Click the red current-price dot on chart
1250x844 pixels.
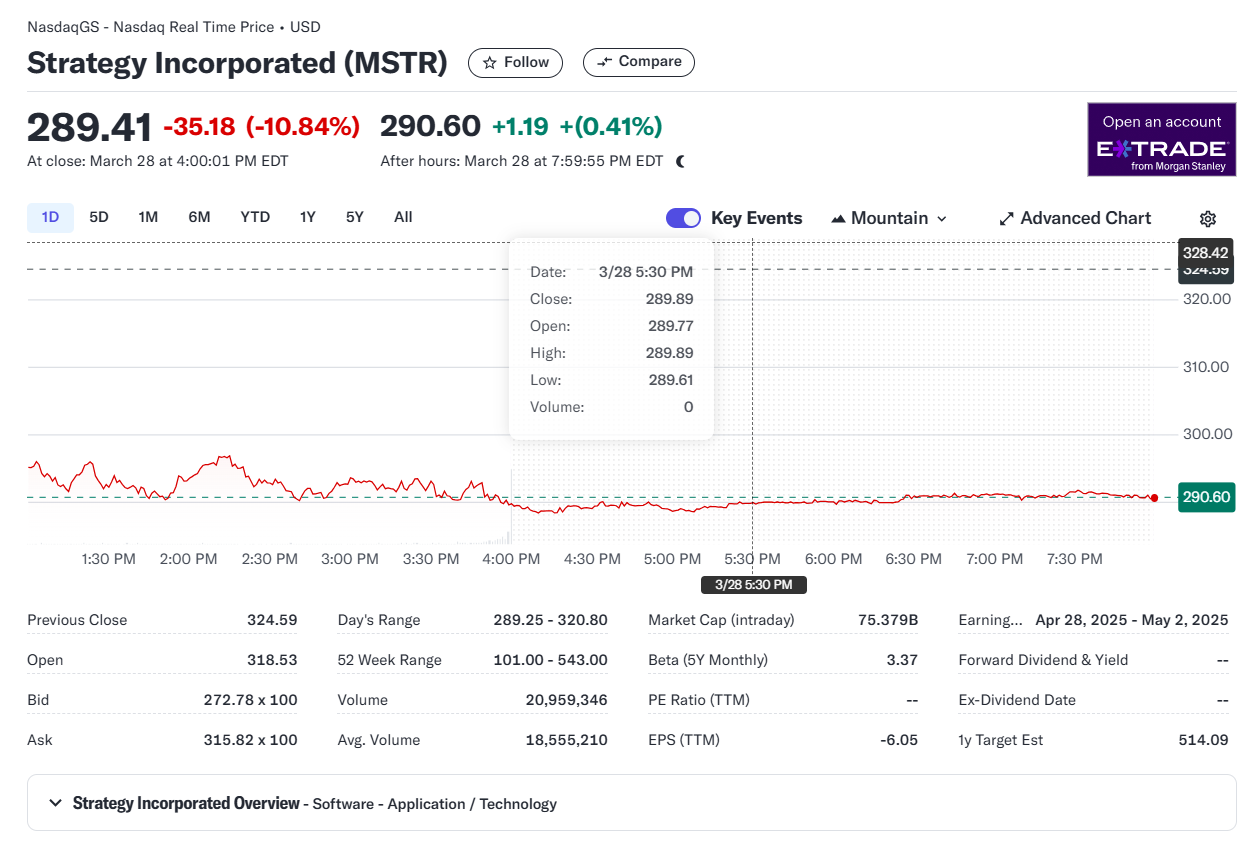(1154, 498)
